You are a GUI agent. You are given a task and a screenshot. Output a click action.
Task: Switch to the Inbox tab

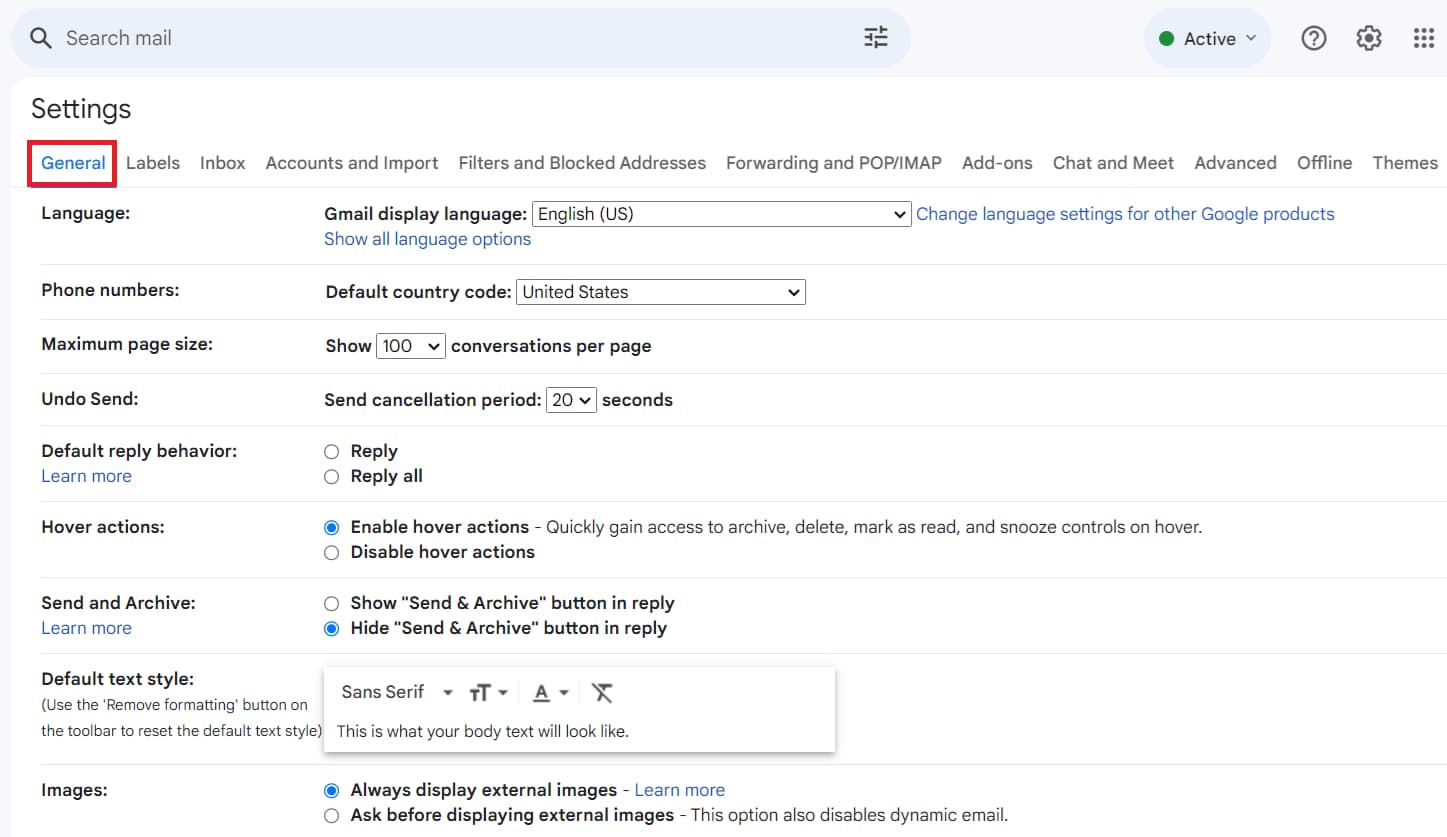(222, 163)
